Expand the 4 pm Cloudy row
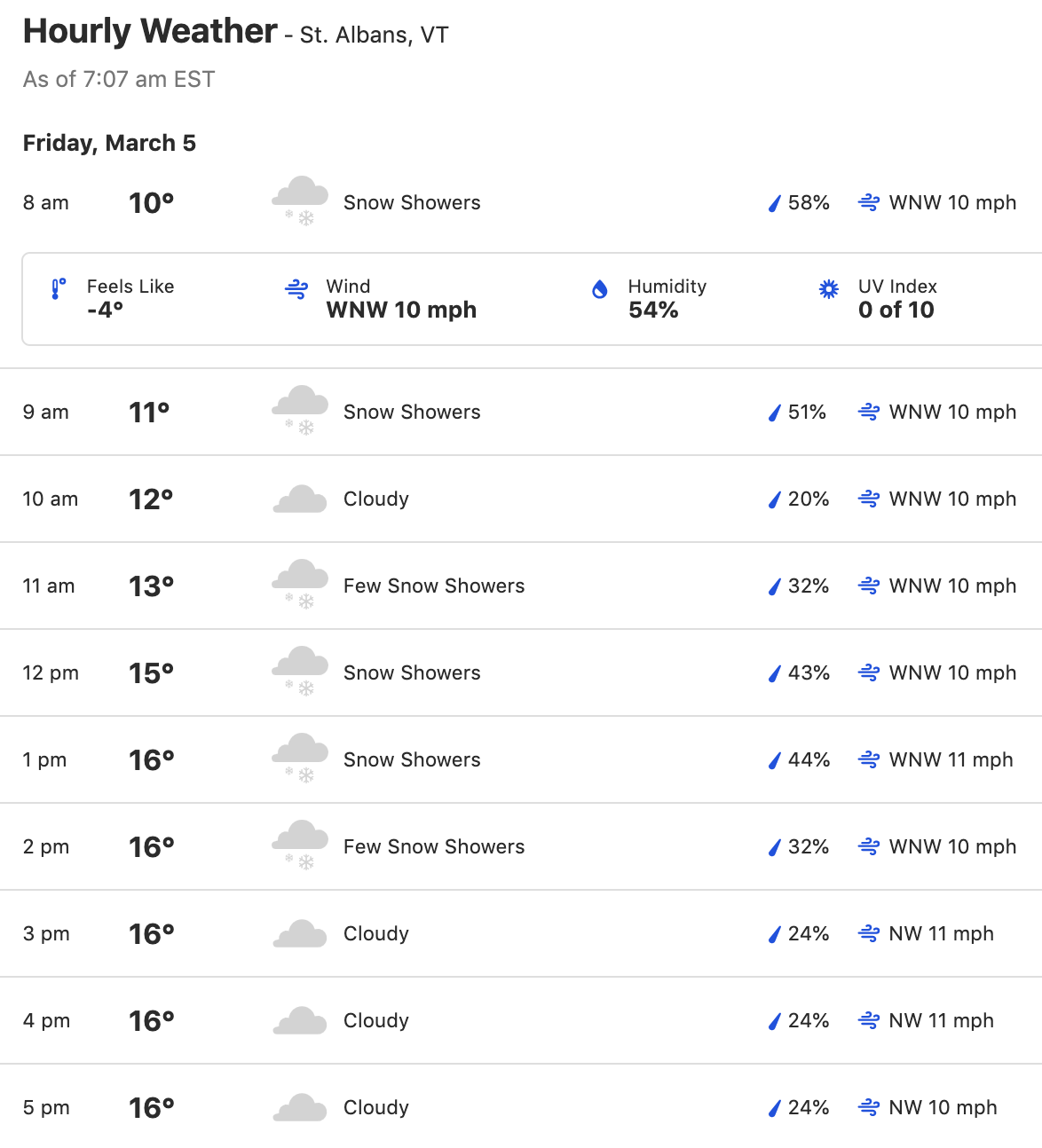 click(x=521, y=1020)
